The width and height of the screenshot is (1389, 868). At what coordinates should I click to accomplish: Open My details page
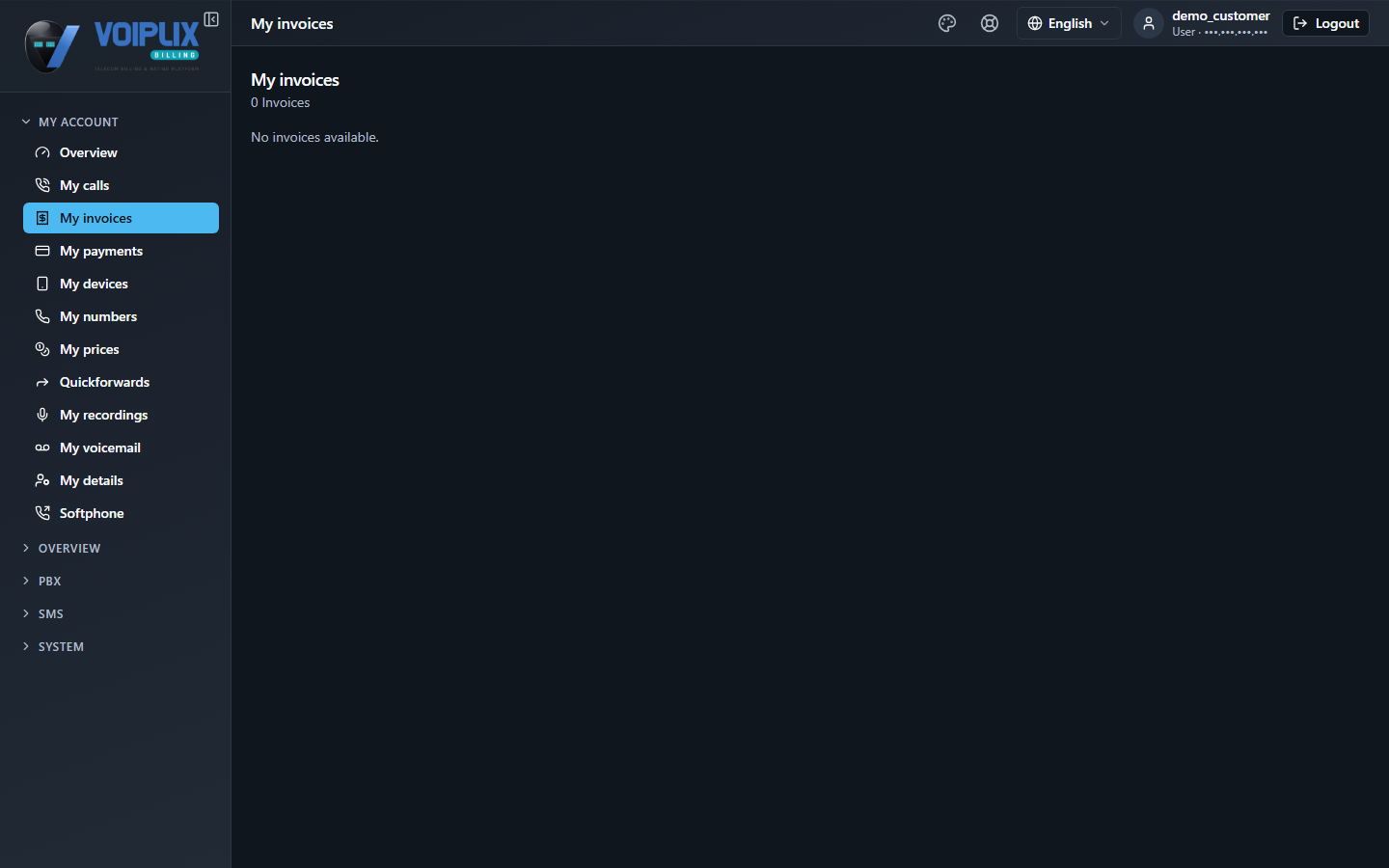(121, 480)
